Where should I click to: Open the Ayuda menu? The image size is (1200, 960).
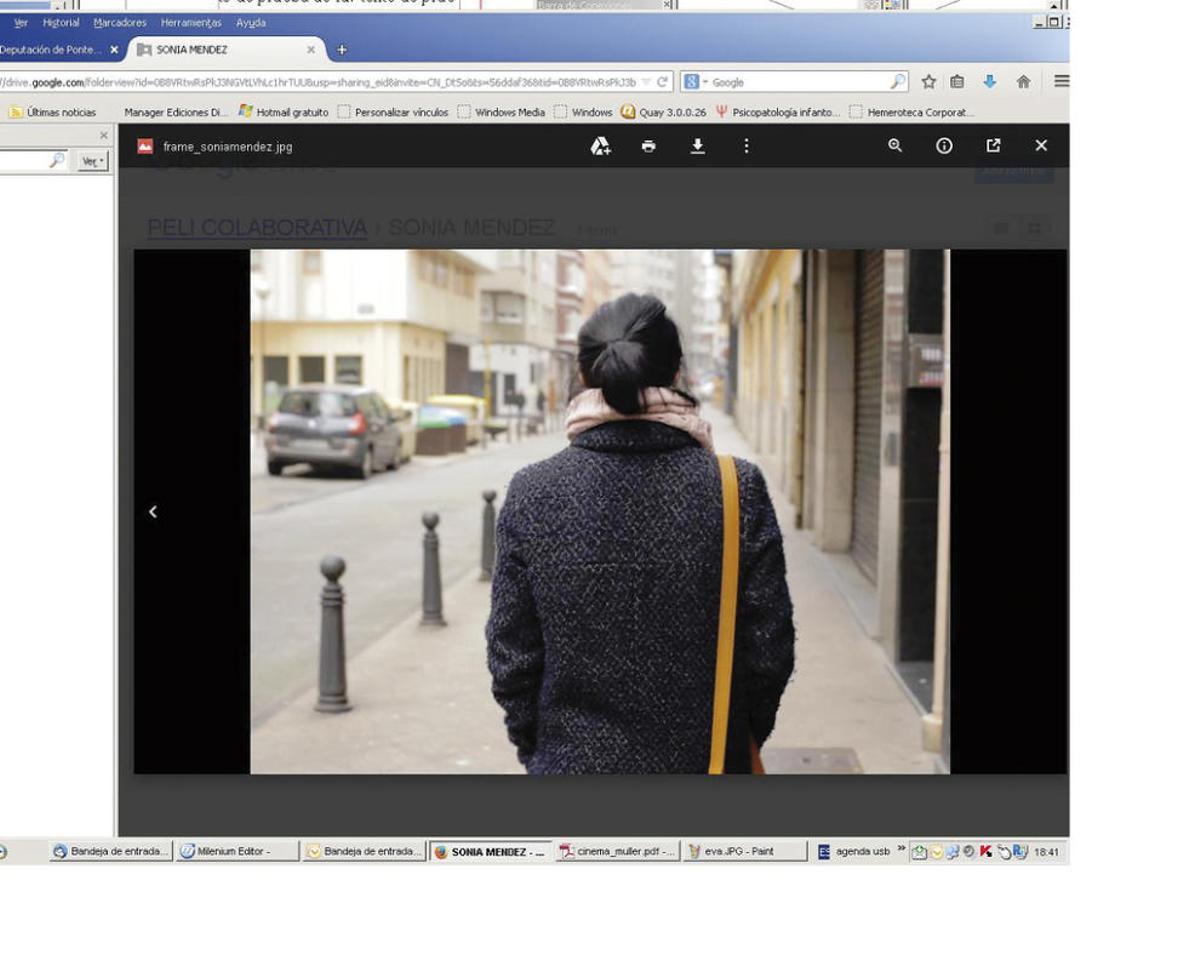tap(251, 22)
